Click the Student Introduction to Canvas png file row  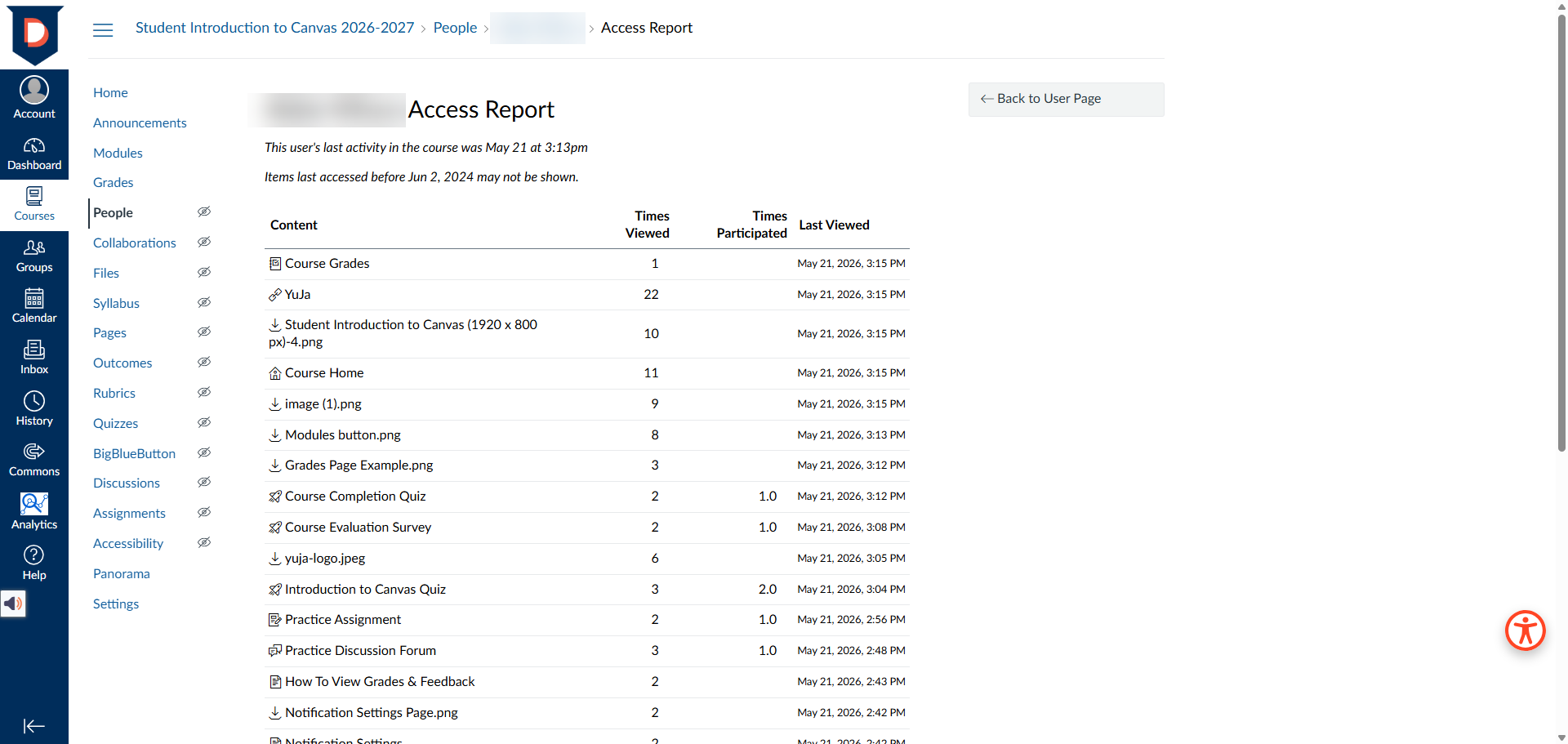[x=587, y=333]
